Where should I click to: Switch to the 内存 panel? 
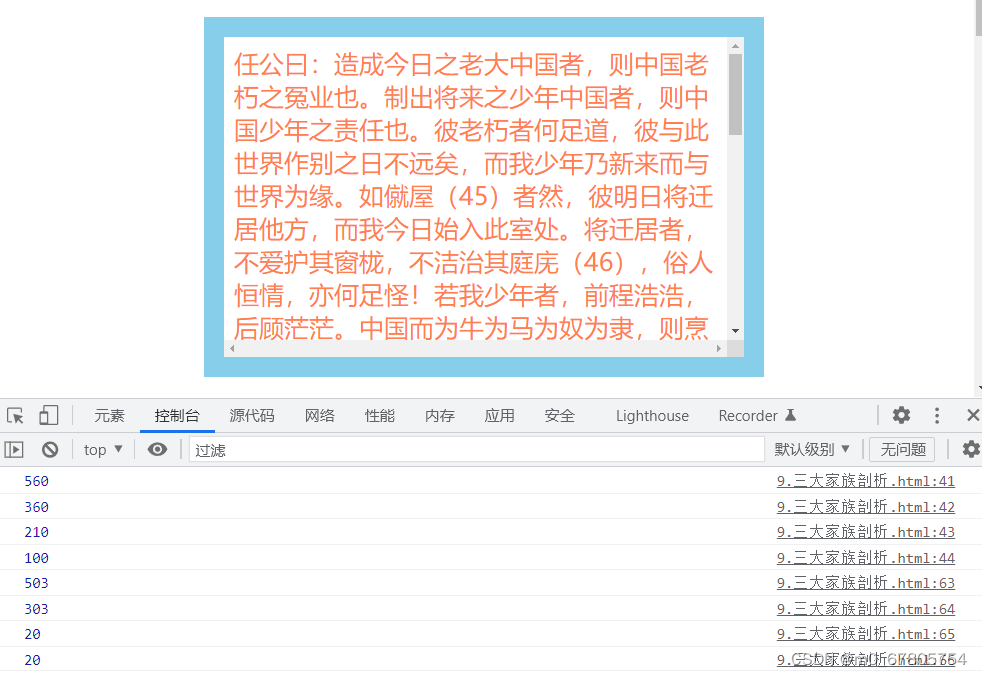[x=440, y=415]
